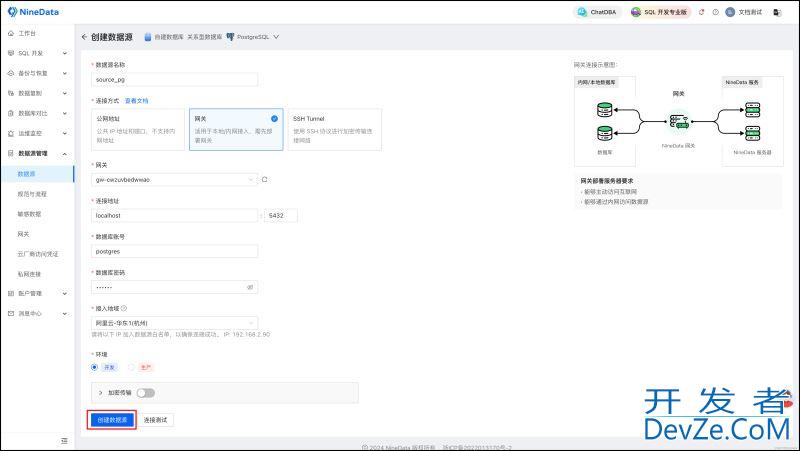
Task: Open 敏感数据 in the sidebar submenu
Action: coord(29,214)
